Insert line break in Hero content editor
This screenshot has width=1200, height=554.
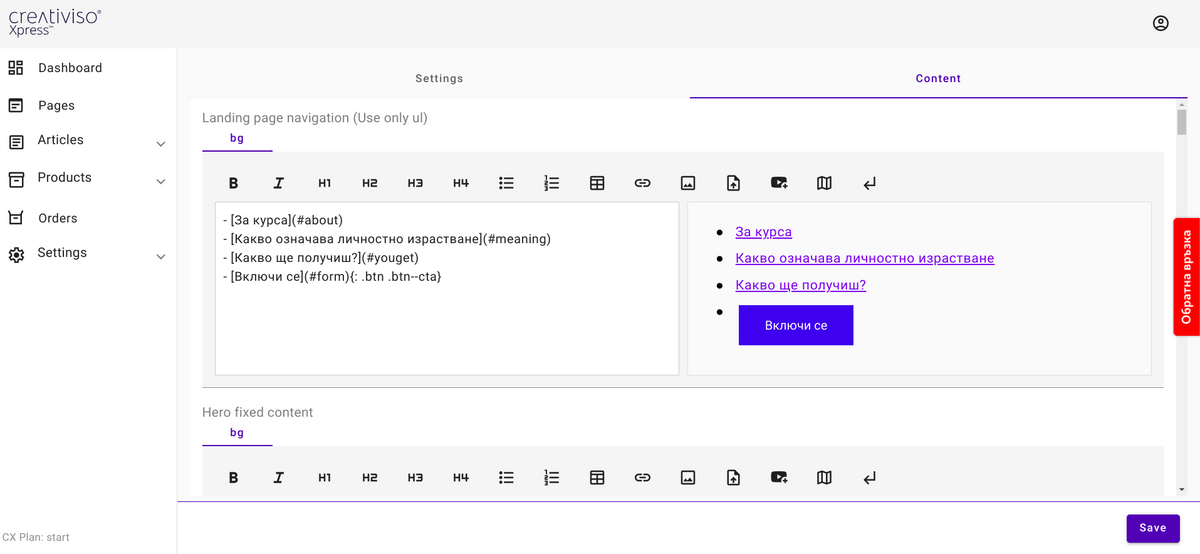(x=870, y=478)
